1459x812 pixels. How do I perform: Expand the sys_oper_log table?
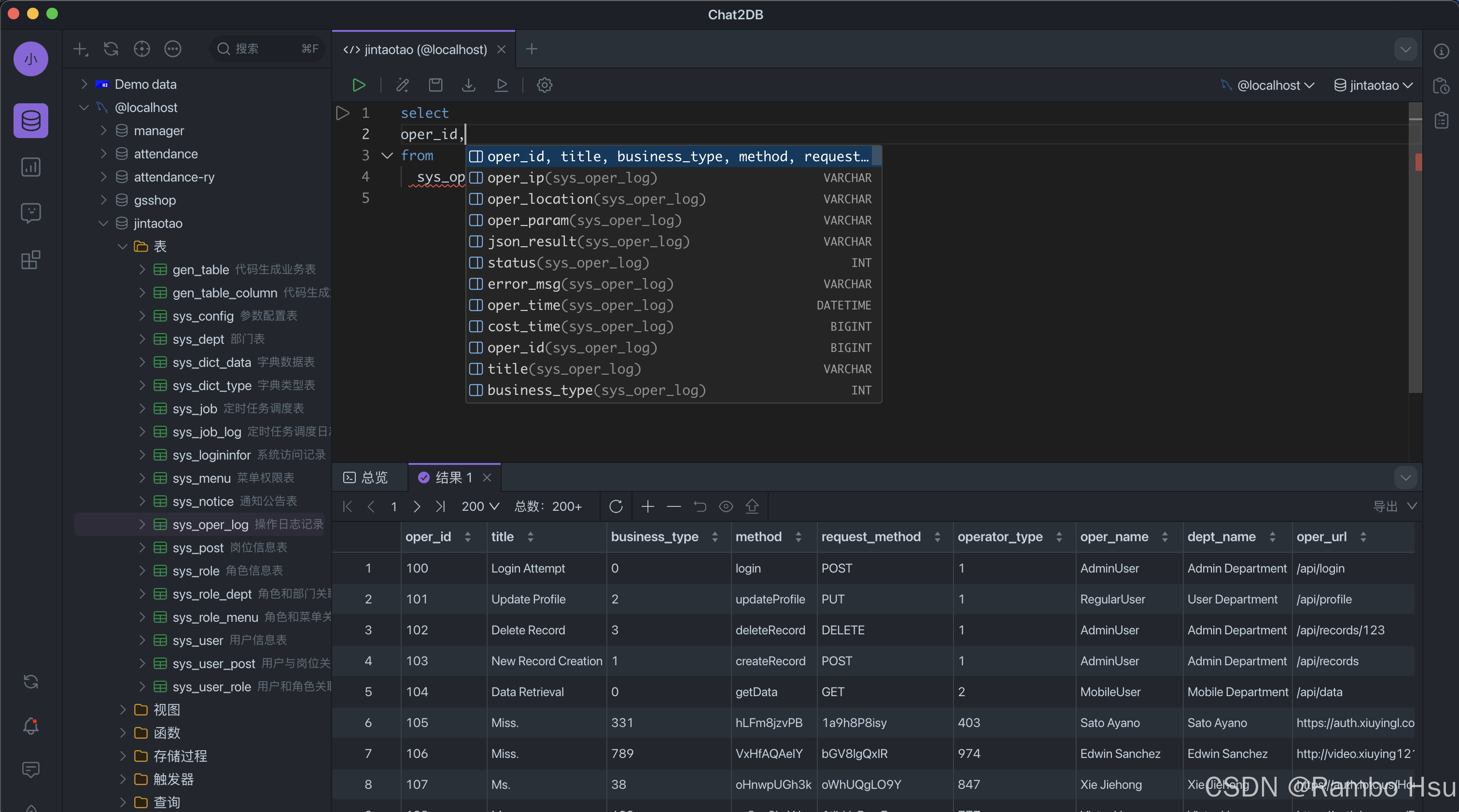[x=141, y=524]
